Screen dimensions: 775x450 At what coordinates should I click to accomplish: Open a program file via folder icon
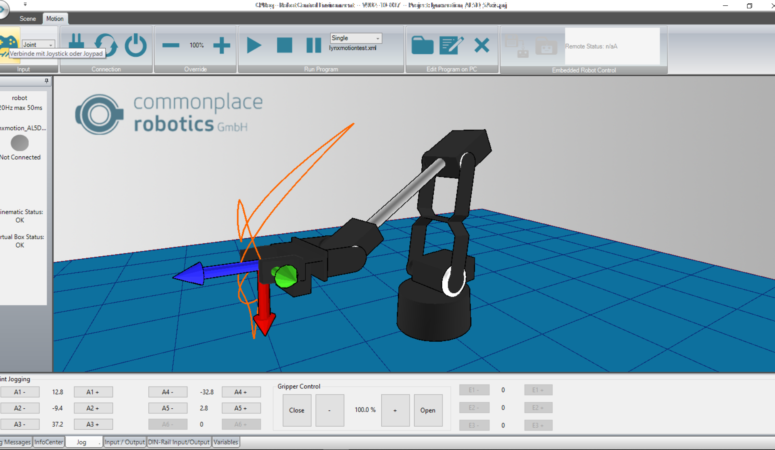[422, 45]
